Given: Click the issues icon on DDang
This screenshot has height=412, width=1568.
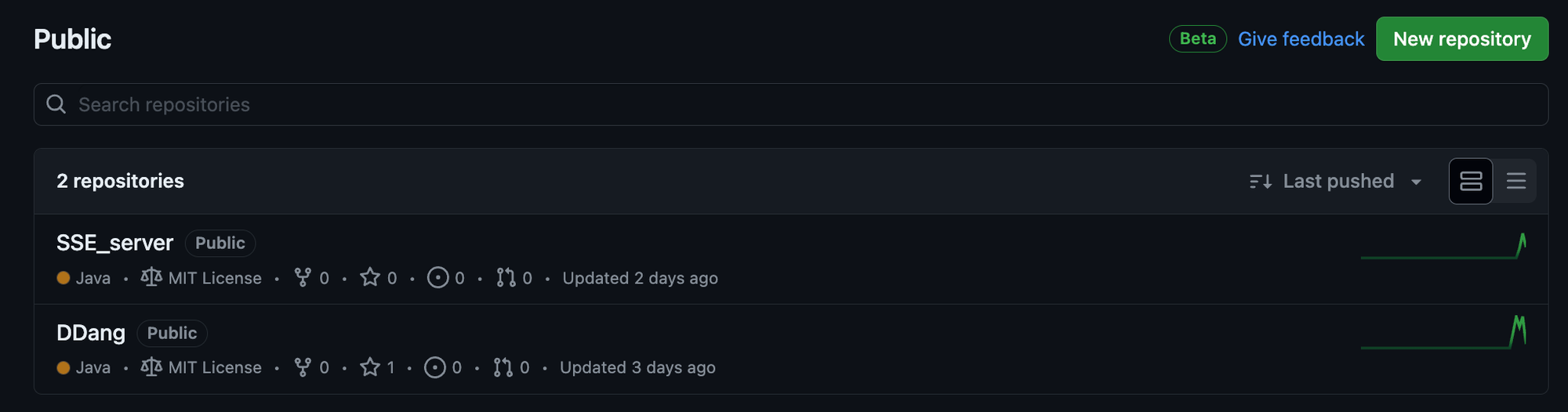Looking at the screenshot, I should pyautogui.click(x=435, y=367).
